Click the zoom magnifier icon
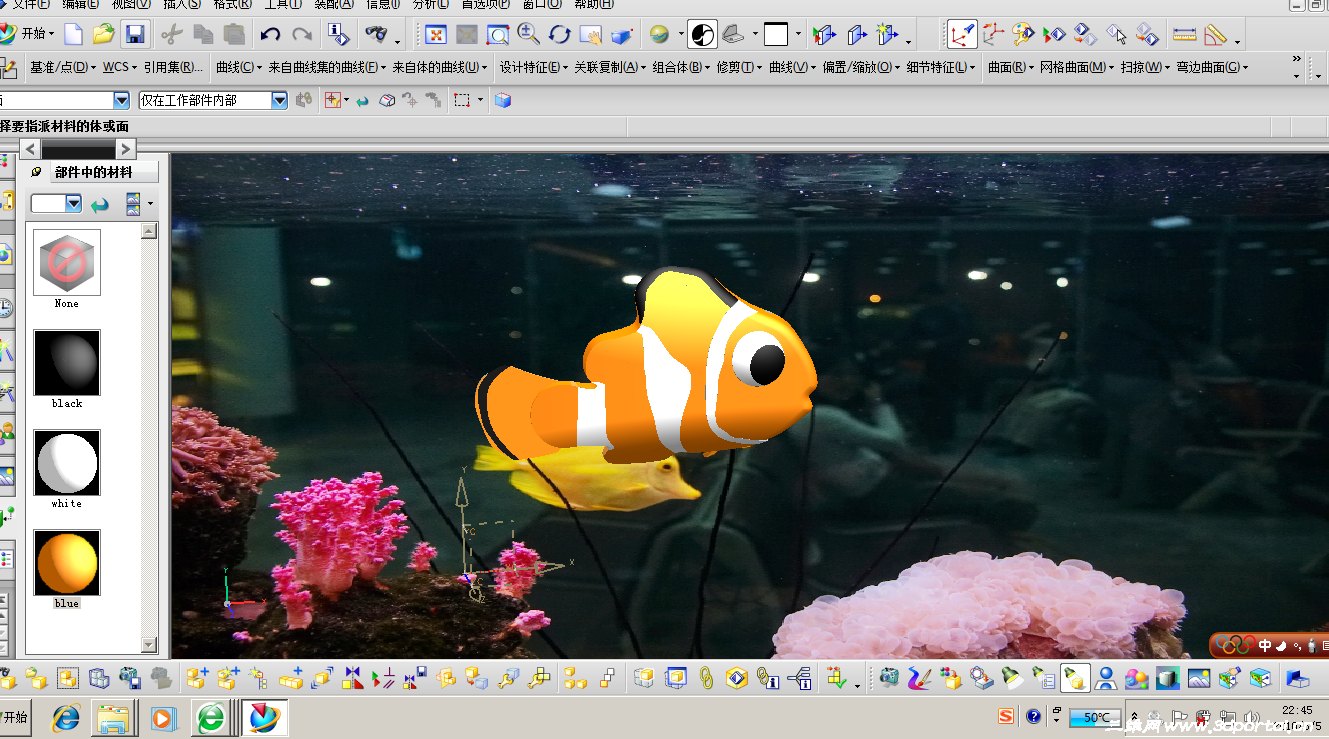 529,35
